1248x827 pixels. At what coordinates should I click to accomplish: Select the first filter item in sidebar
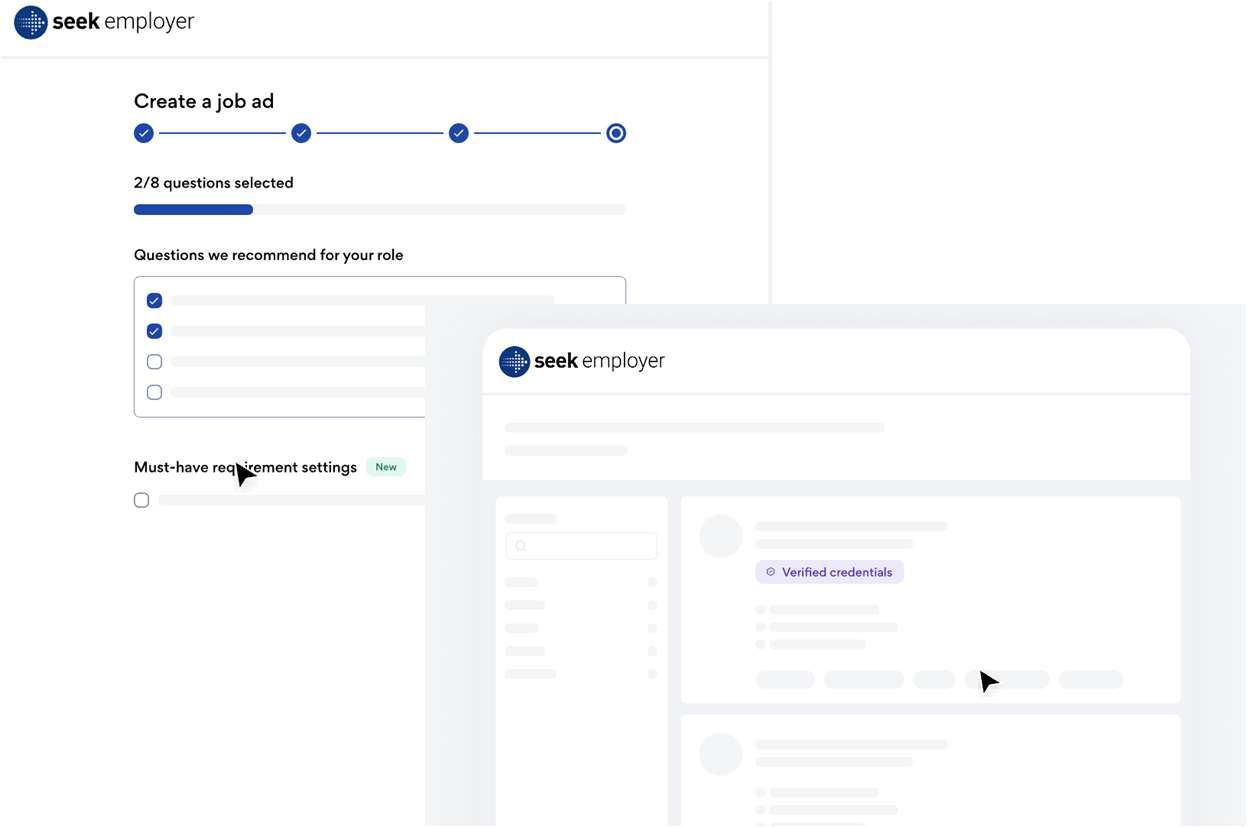[522, 582]
